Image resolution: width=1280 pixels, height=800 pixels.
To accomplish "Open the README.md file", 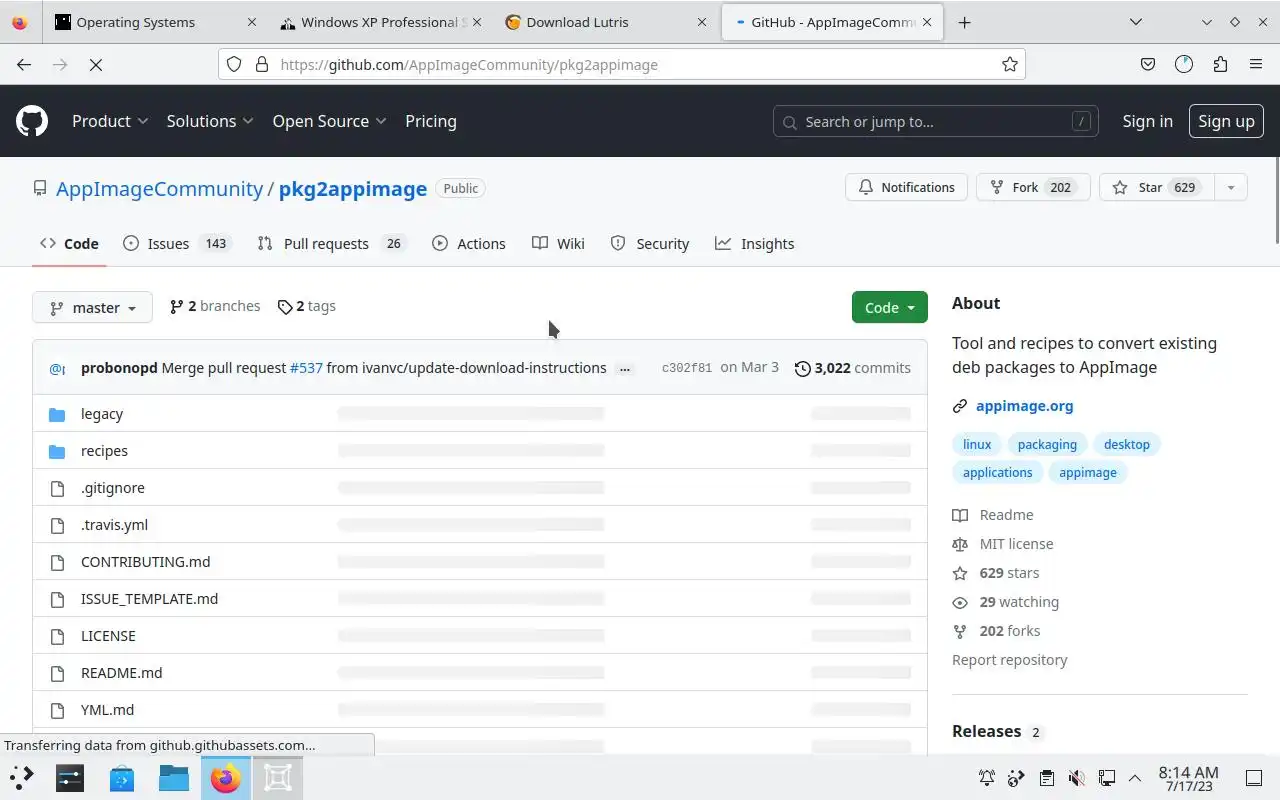I will click(121, 673).
